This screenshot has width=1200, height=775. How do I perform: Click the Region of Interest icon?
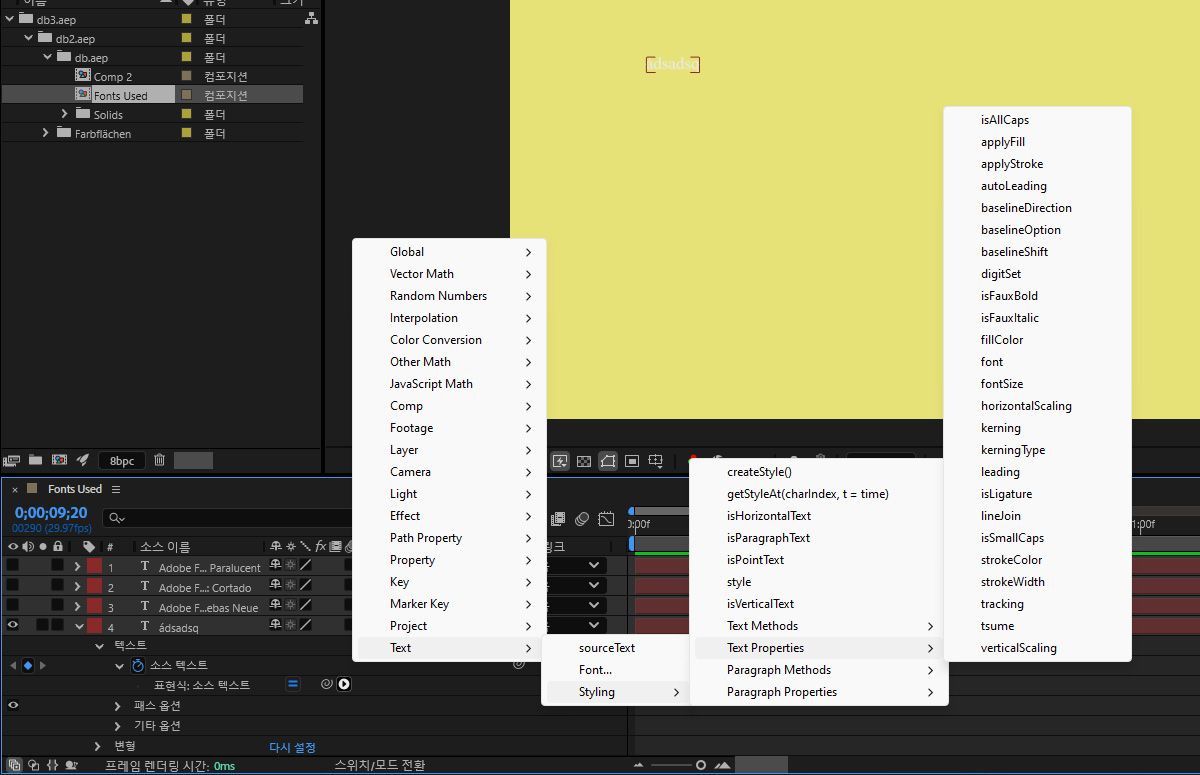[632, 461]
